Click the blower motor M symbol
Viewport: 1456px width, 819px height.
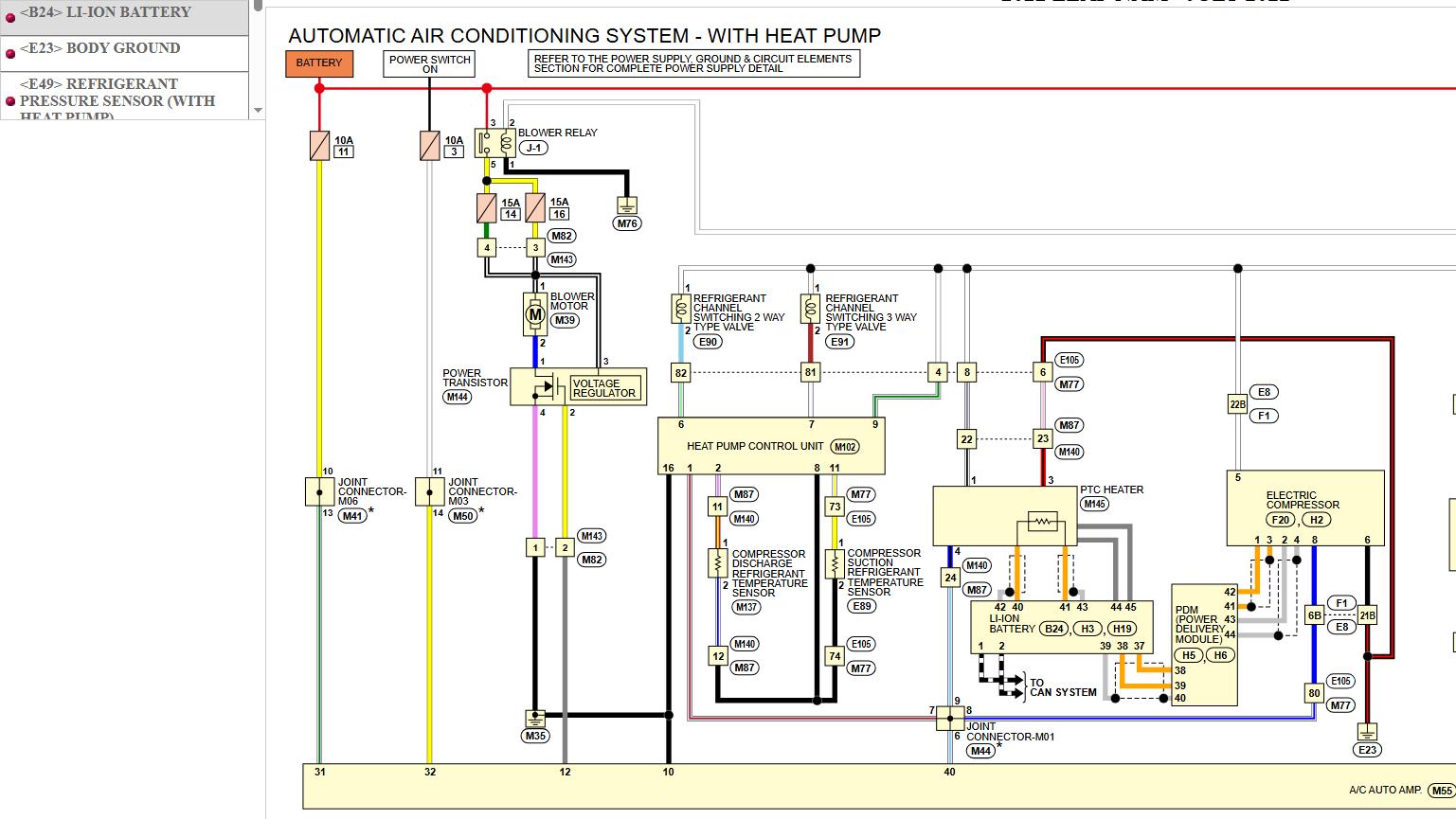tap(535, 314)
